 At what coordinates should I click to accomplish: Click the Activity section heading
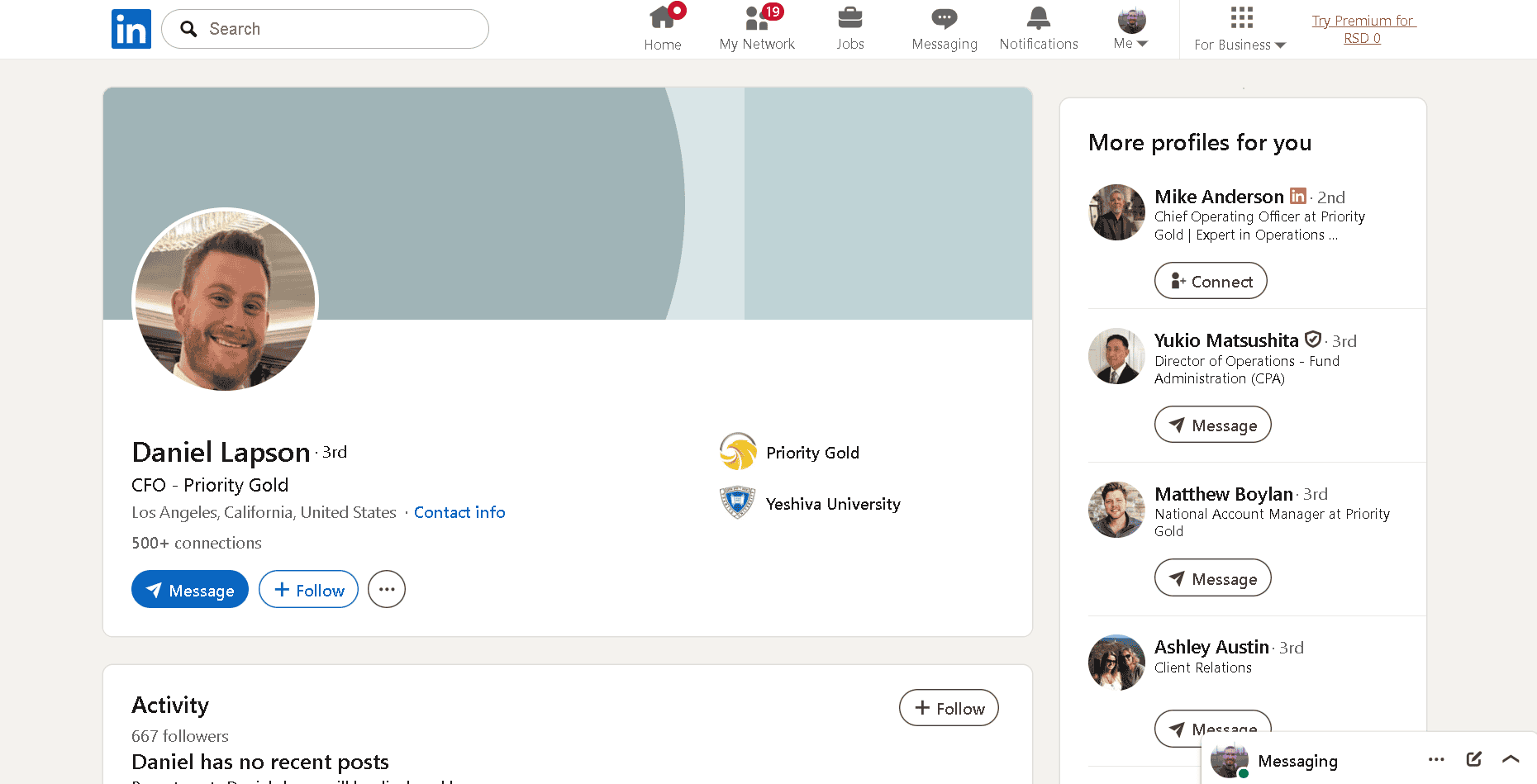coord(170,705)
